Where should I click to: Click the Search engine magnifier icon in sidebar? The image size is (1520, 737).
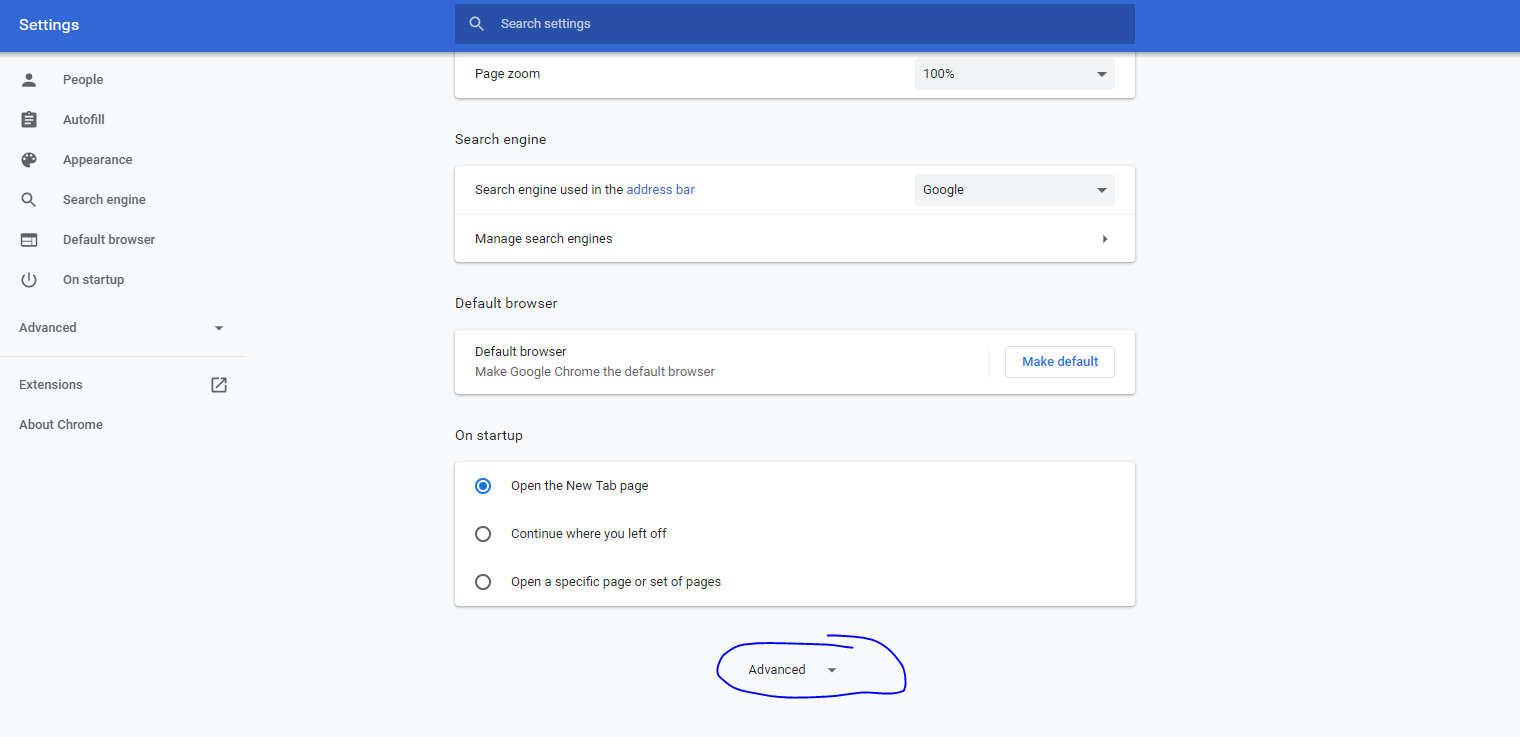[29, 200]
